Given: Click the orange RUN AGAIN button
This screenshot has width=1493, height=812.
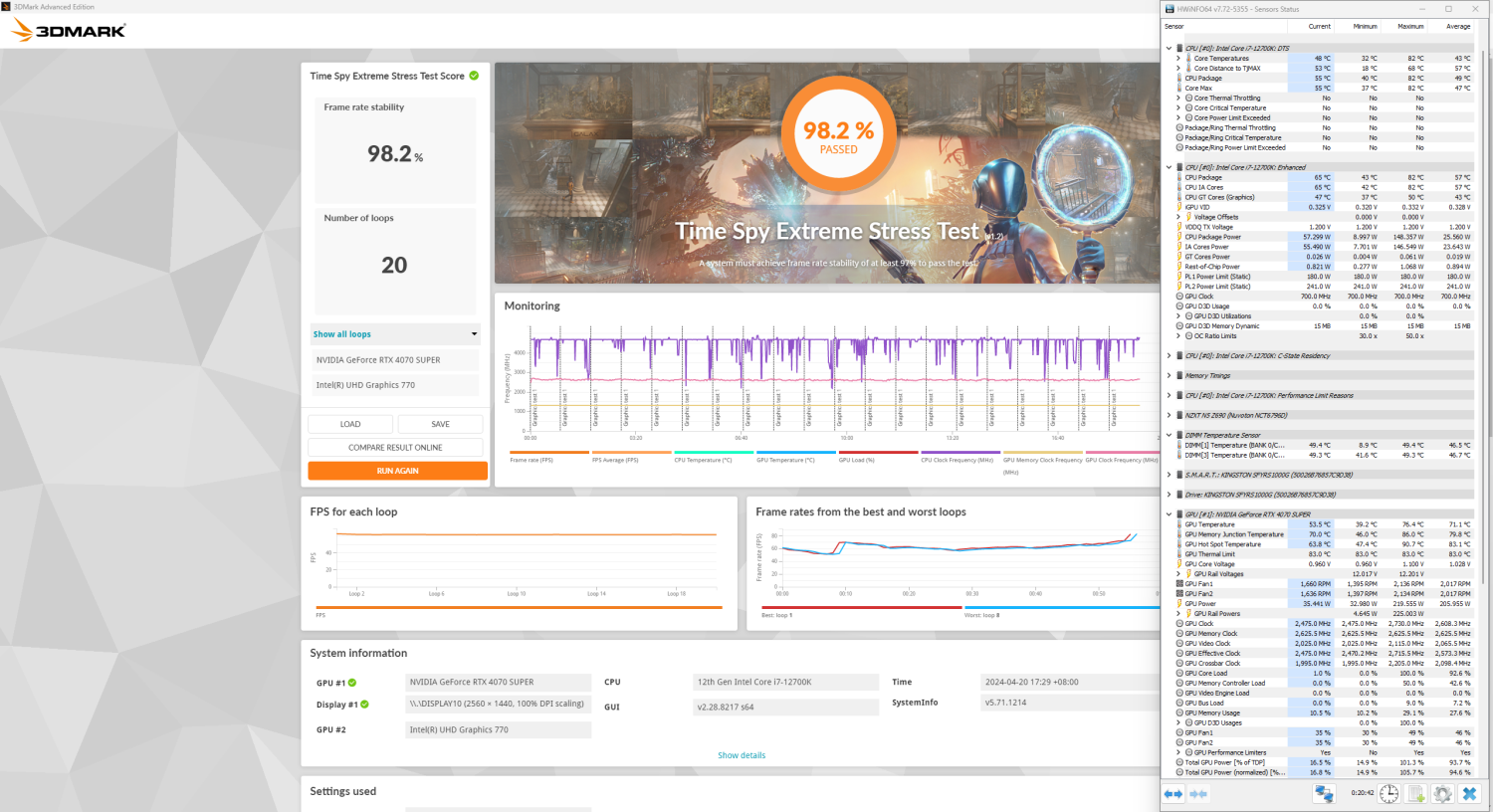Looking at the screenshot, I should (397, 471).
